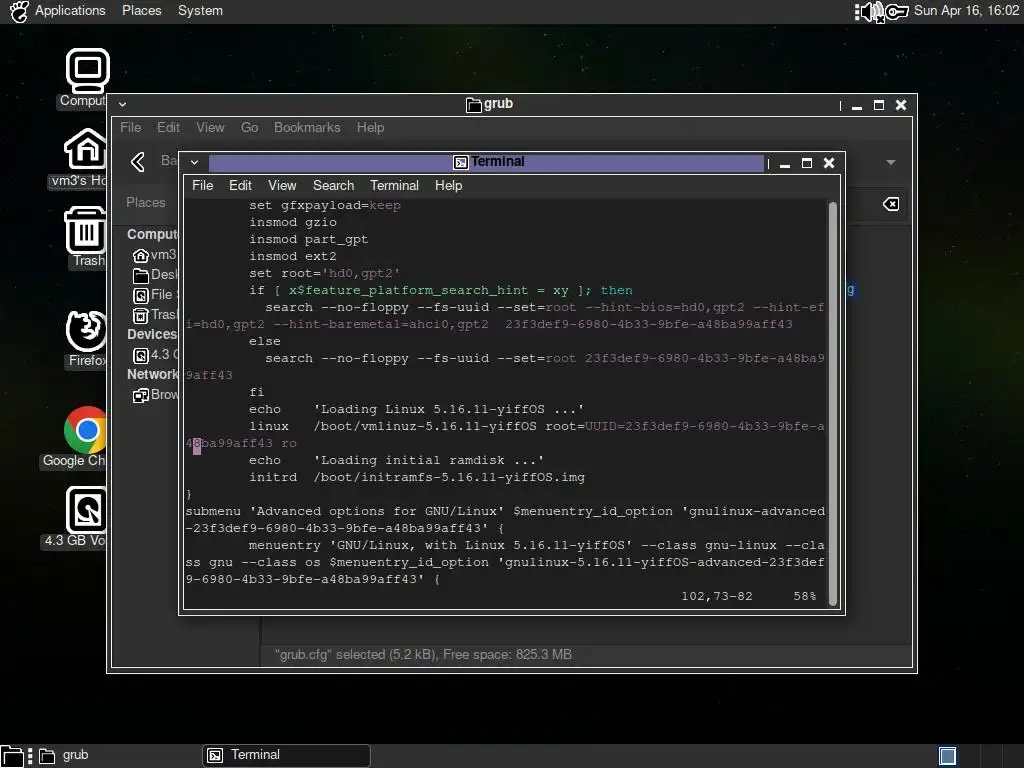The height and width of the screenshot is (768, 1024).
Task: Open Bookmarks menu in grub window
Action: point(307,127)
